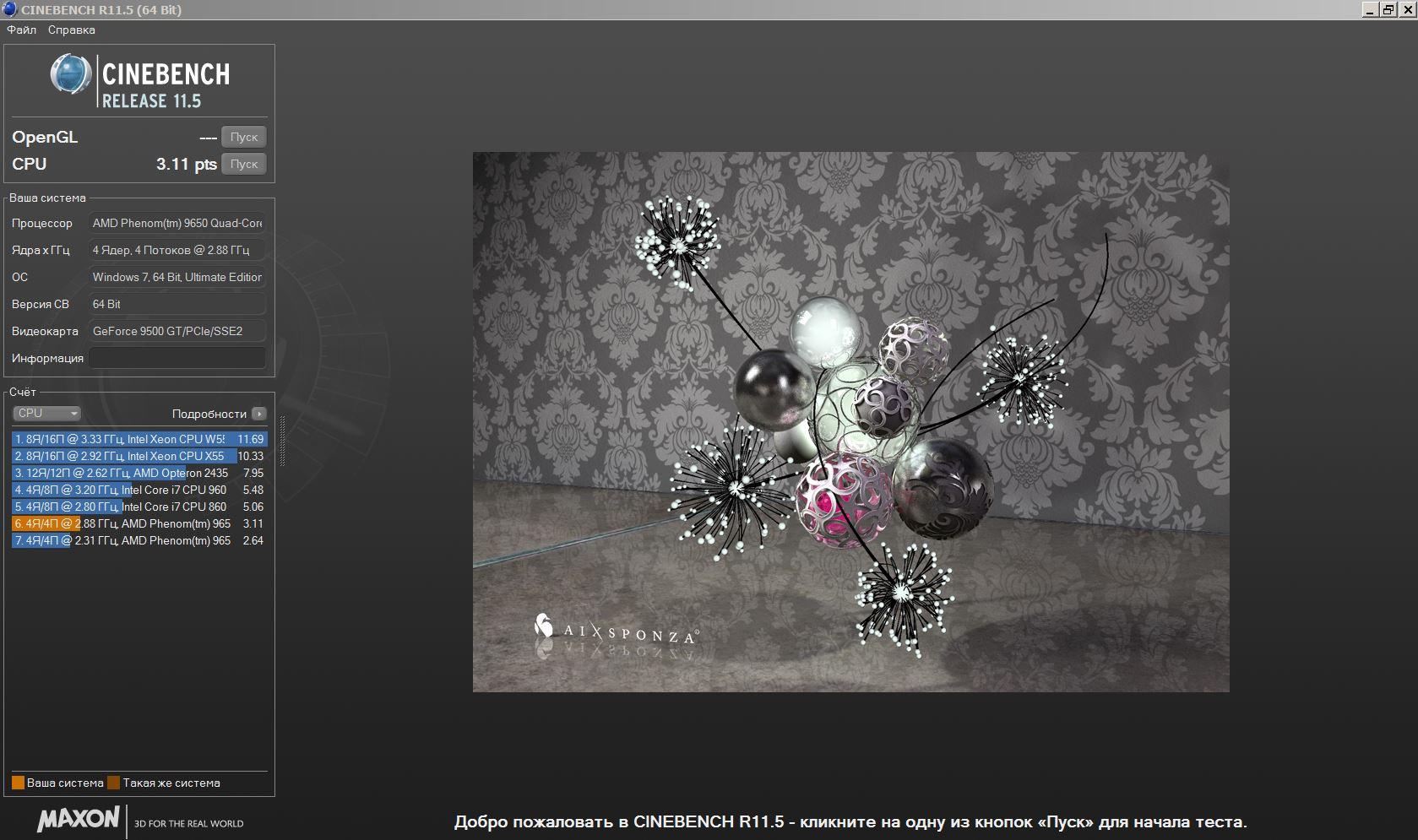Close the Cinebench window
This screenshot has width=1418, height=840.
pyautogui.click(x=1406, y=9)
